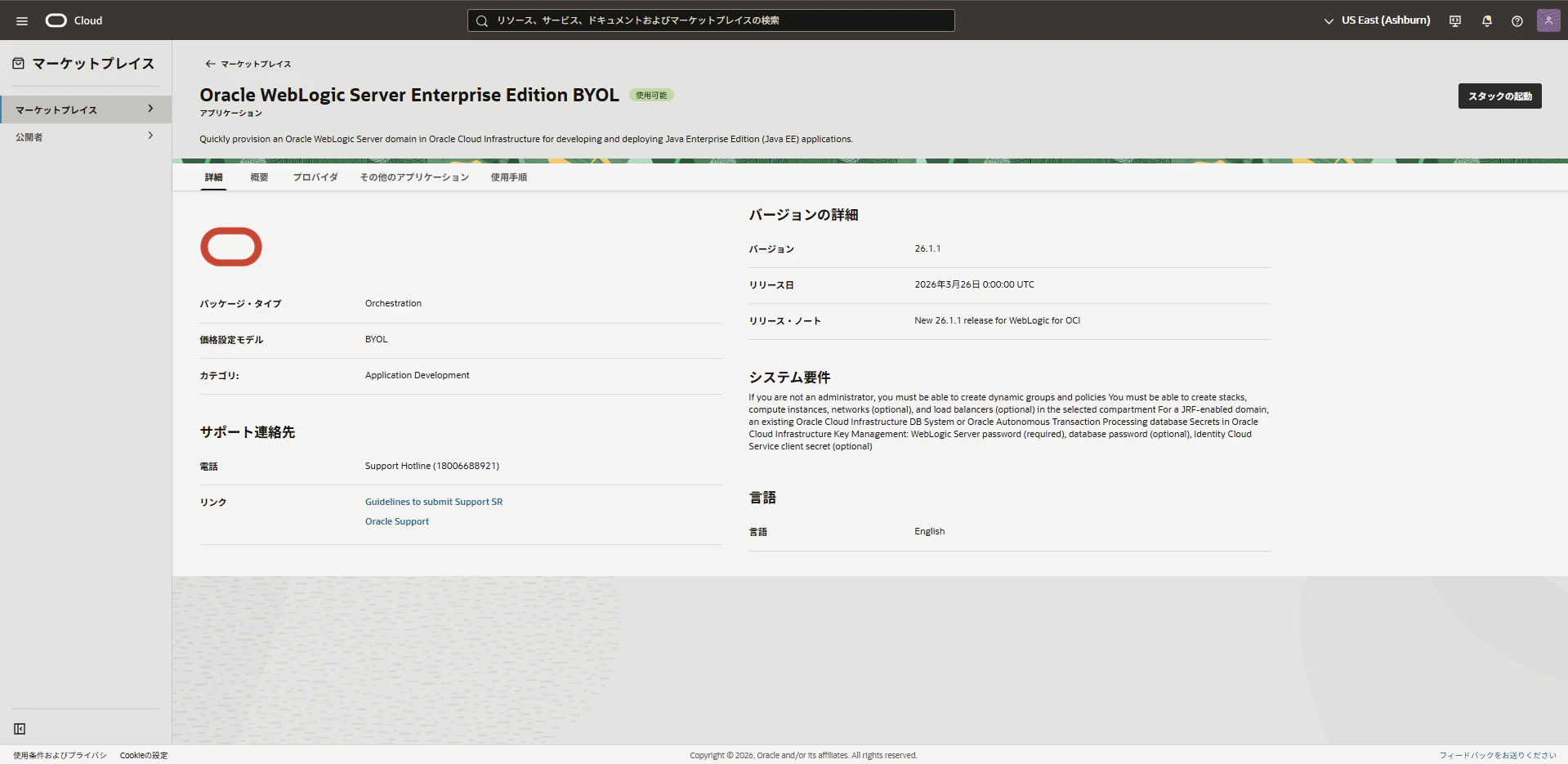Image resolution: width=1568 pixels, height=764 pixels.
Task: Click the 使用可能 status badge
Action: point(651,96)
